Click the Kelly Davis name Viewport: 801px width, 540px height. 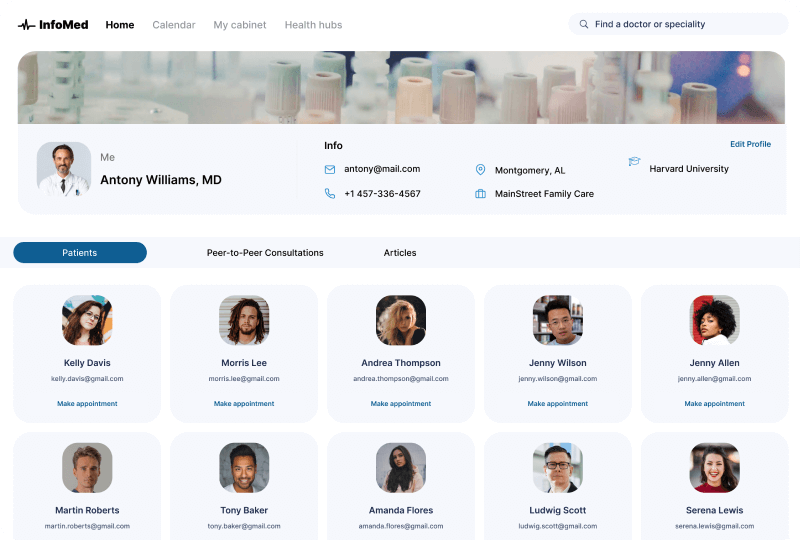pos(87,363)
